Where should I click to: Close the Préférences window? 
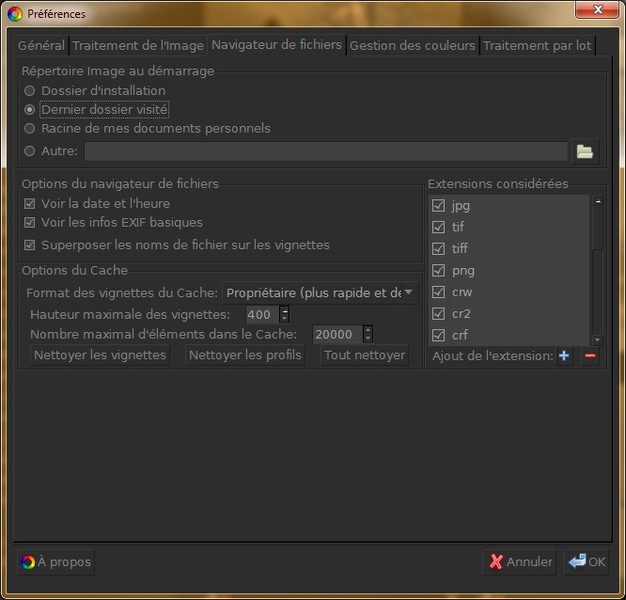pyautogui.click(x=598, y=13)
